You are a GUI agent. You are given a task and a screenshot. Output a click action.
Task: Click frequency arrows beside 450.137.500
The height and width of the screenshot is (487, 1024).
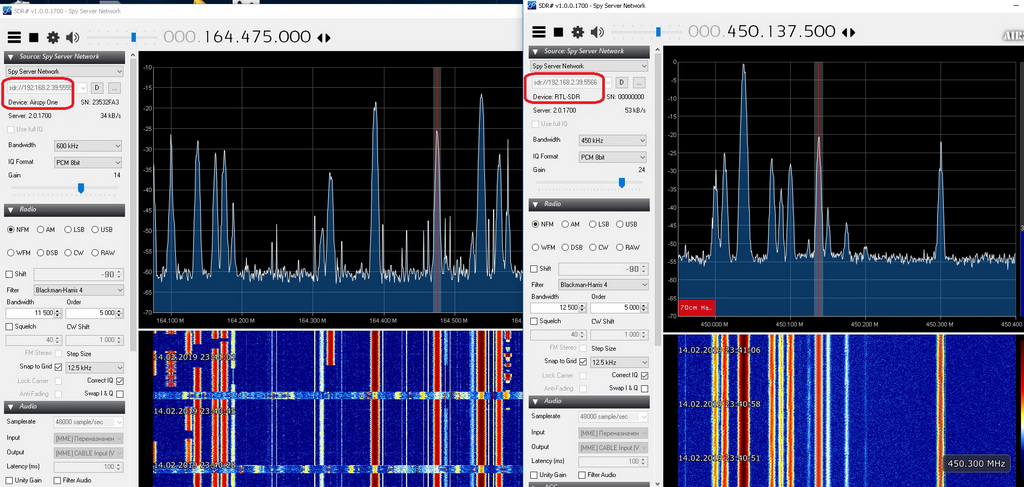tap(848, 32)
